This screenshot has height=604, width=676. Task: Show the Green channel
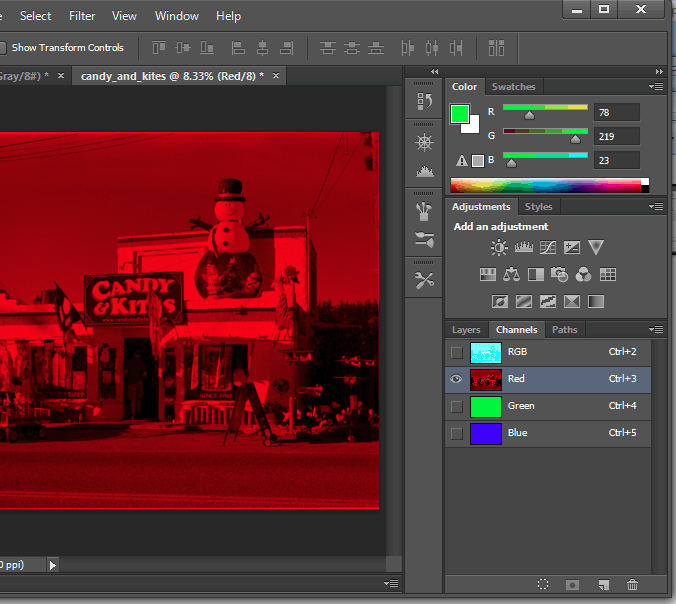tap(457, 407)
